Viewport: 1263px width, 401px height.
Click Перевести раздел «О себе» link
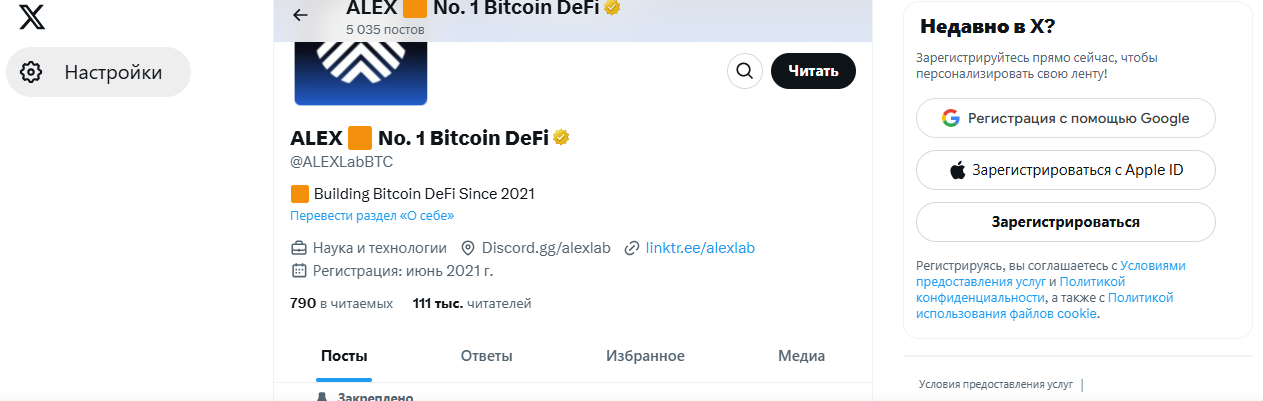(x=372, y=216)
